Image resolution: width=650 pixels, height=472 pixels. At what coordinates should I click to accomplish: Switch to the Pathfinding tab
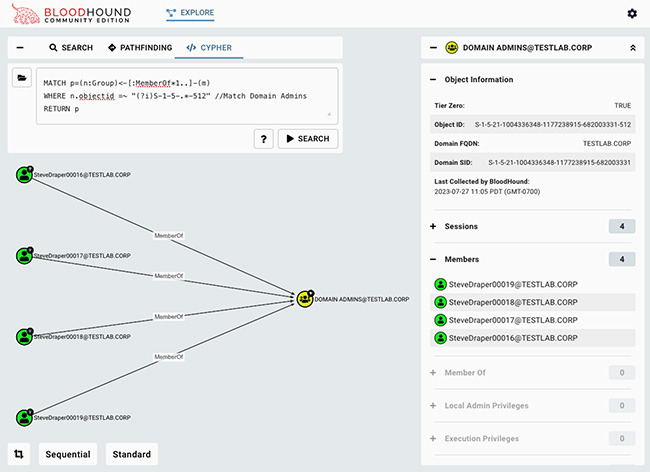pyautogui.click(x=141, y=47)
